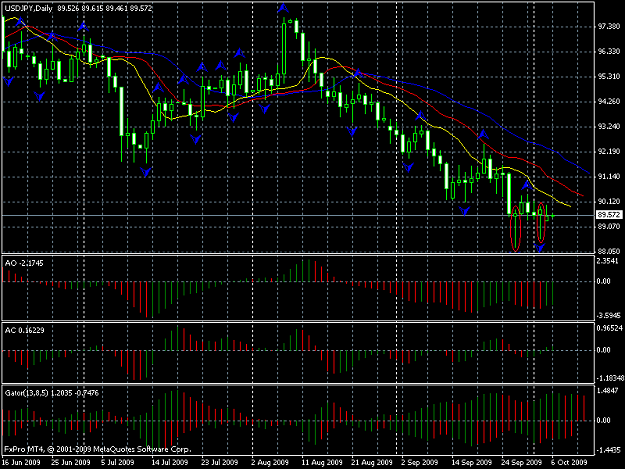Click the 0.00 level on the Gator scale
The height and width of the screenshot is (469, 625).
604,420
